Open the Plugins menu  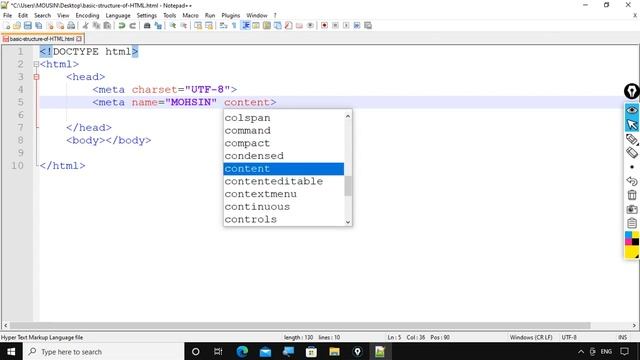coord(231,15)
